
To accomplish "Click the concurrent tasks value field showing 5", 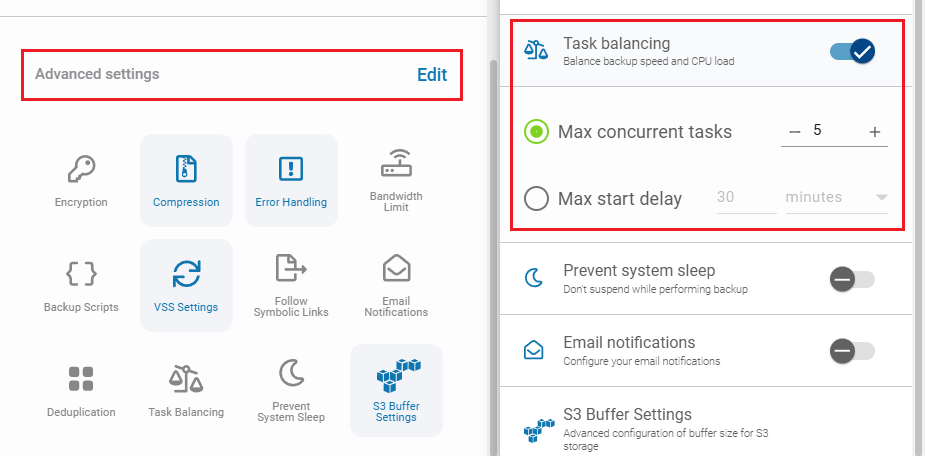I will 834,131.
